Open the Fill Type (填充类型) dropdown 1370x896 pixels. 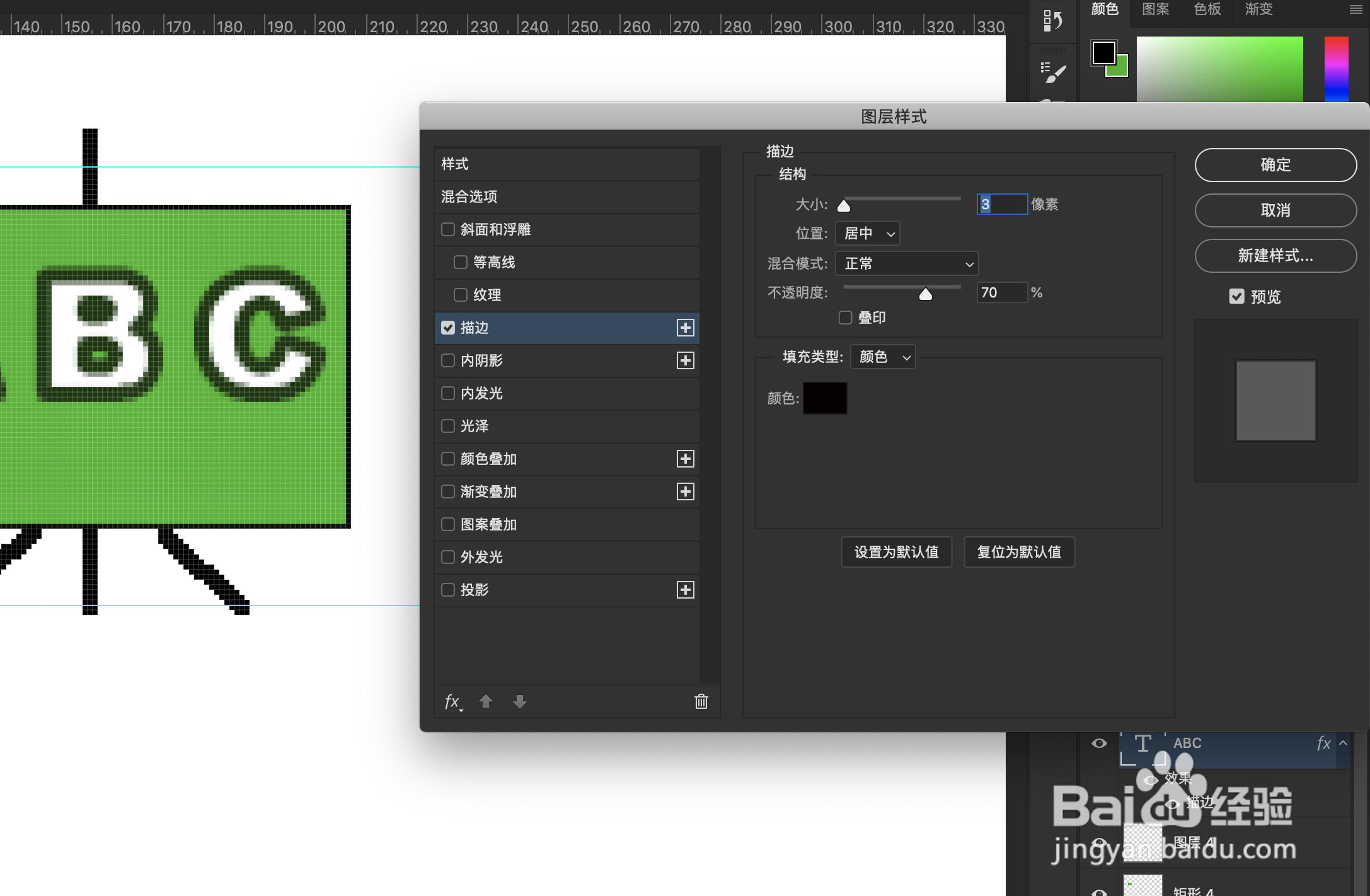(883, 357)
